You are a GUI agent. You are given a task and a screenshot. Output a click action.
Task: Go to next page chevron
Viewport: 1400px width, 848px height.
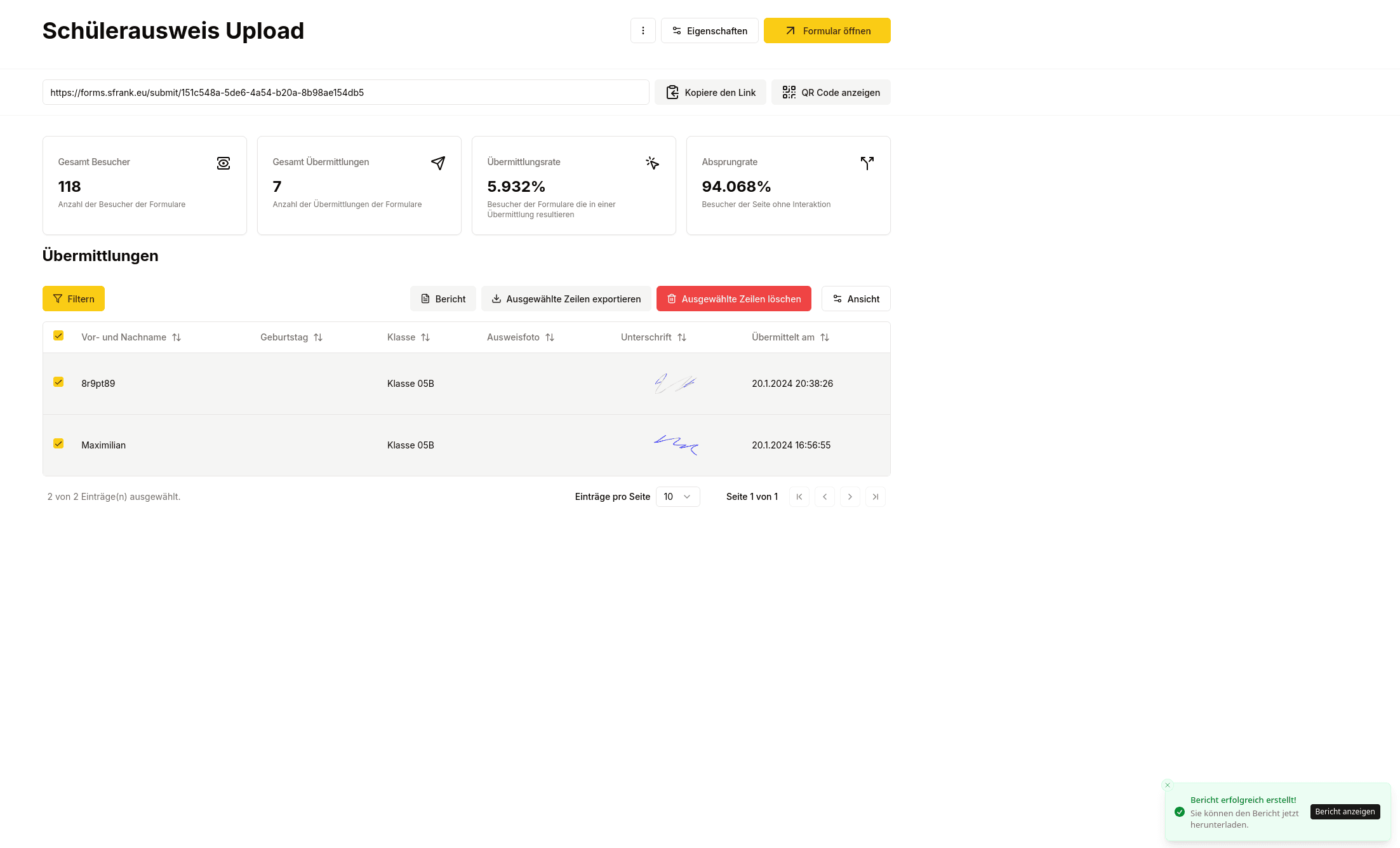(850, 497)
